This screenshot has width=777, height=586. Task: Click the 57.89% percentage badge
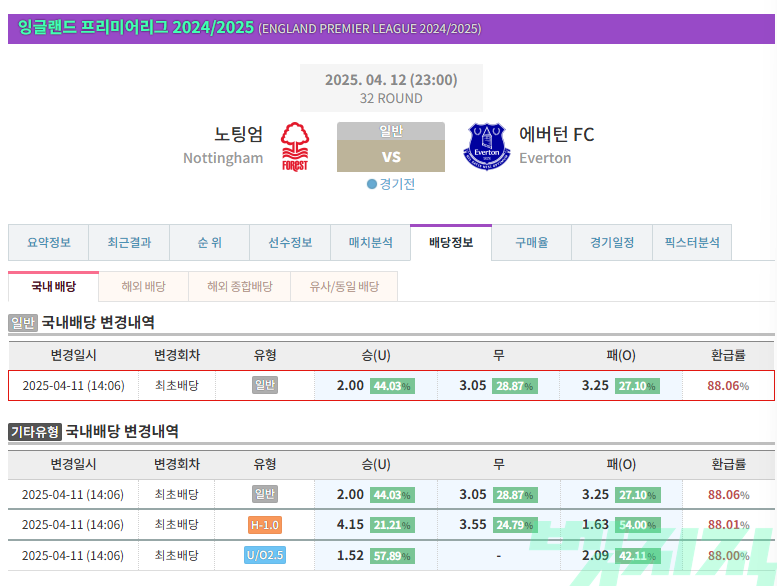(392, 556)
